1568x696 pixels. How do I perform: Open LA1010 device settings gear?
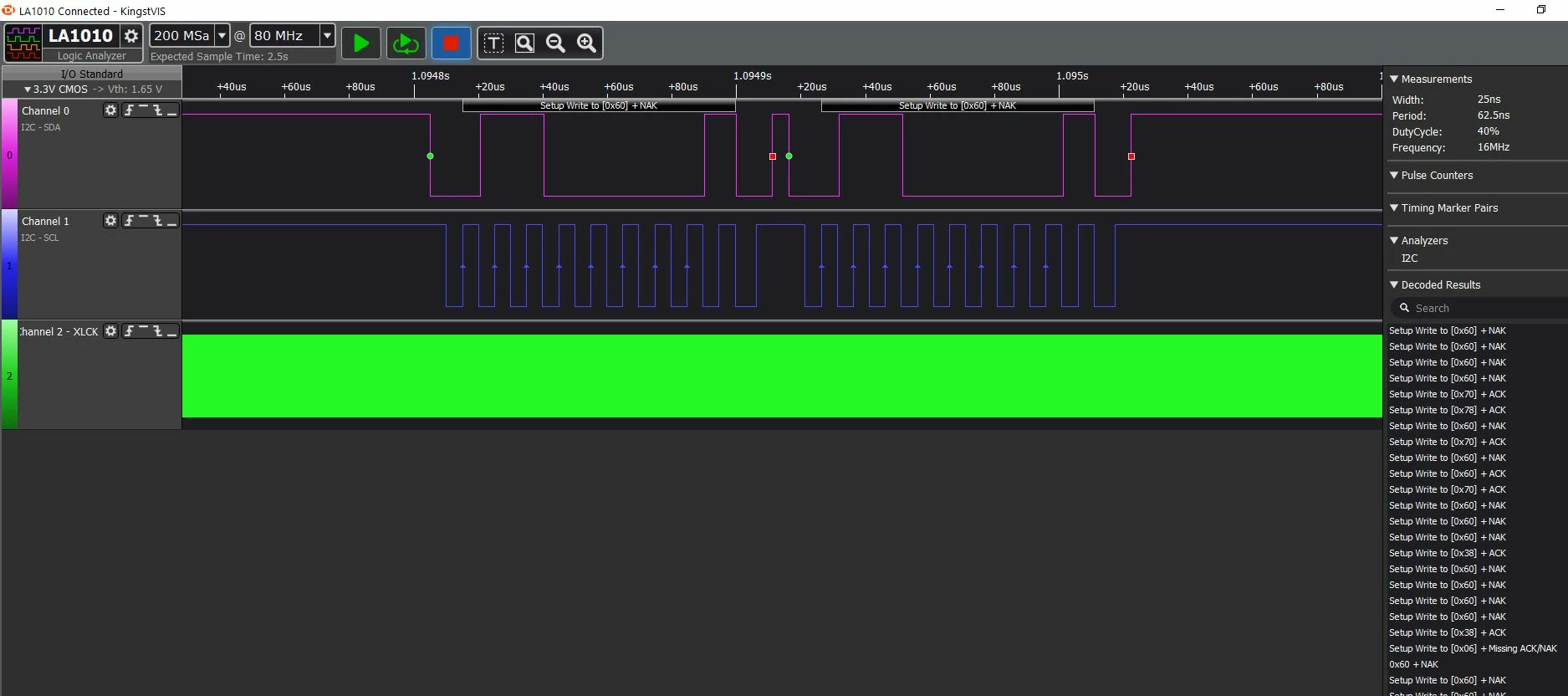click(131, 36)
